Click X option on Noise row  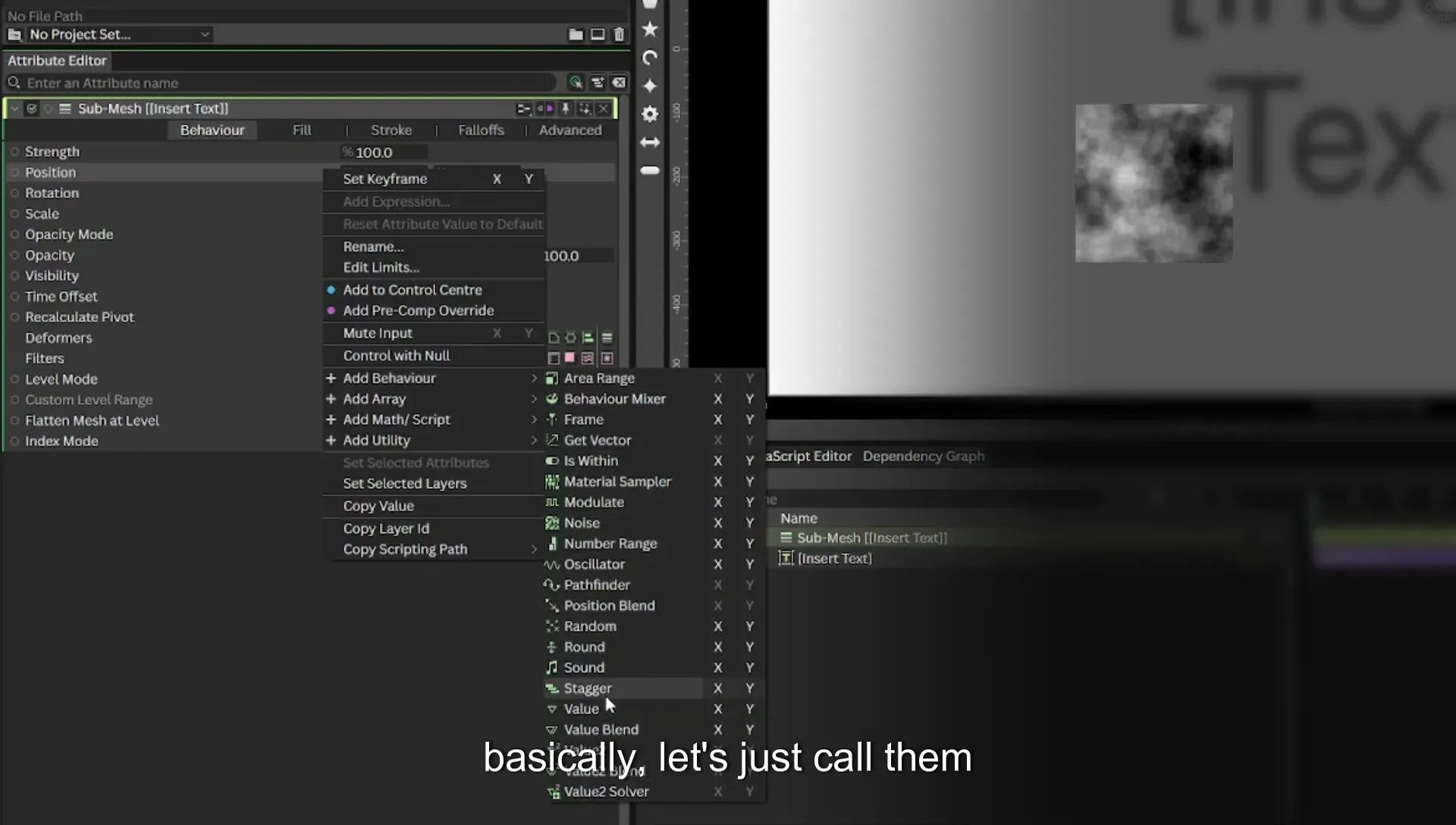coord(717,522)
